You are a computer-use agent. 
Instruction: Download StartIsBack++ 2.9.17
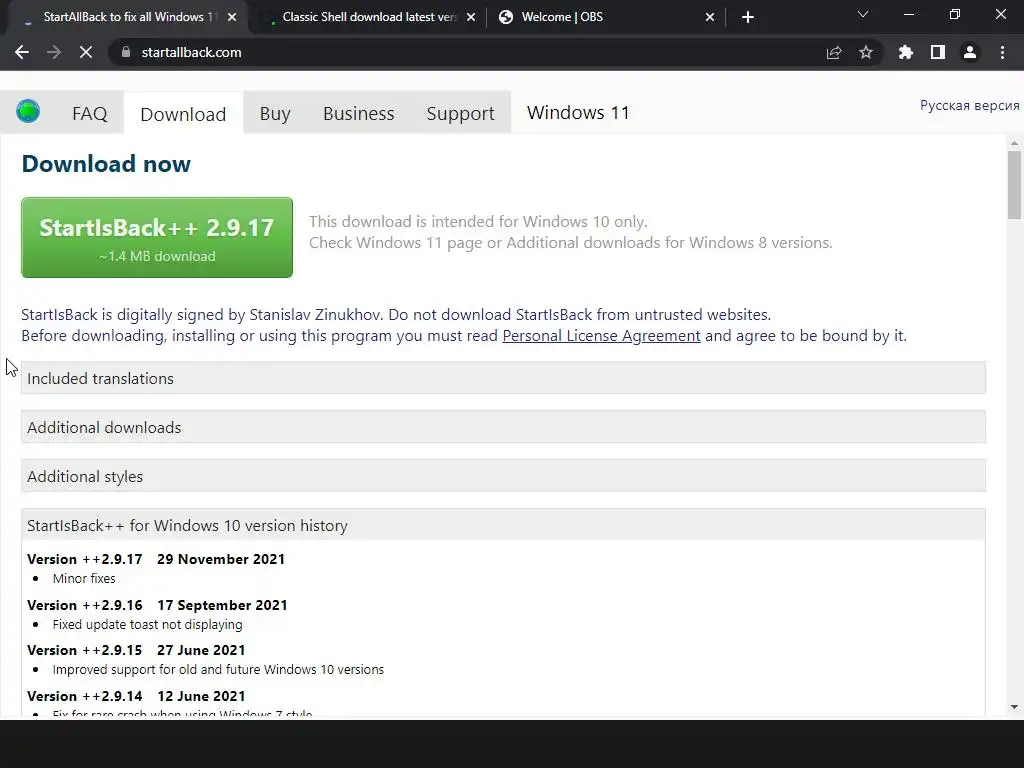point(157,238)
